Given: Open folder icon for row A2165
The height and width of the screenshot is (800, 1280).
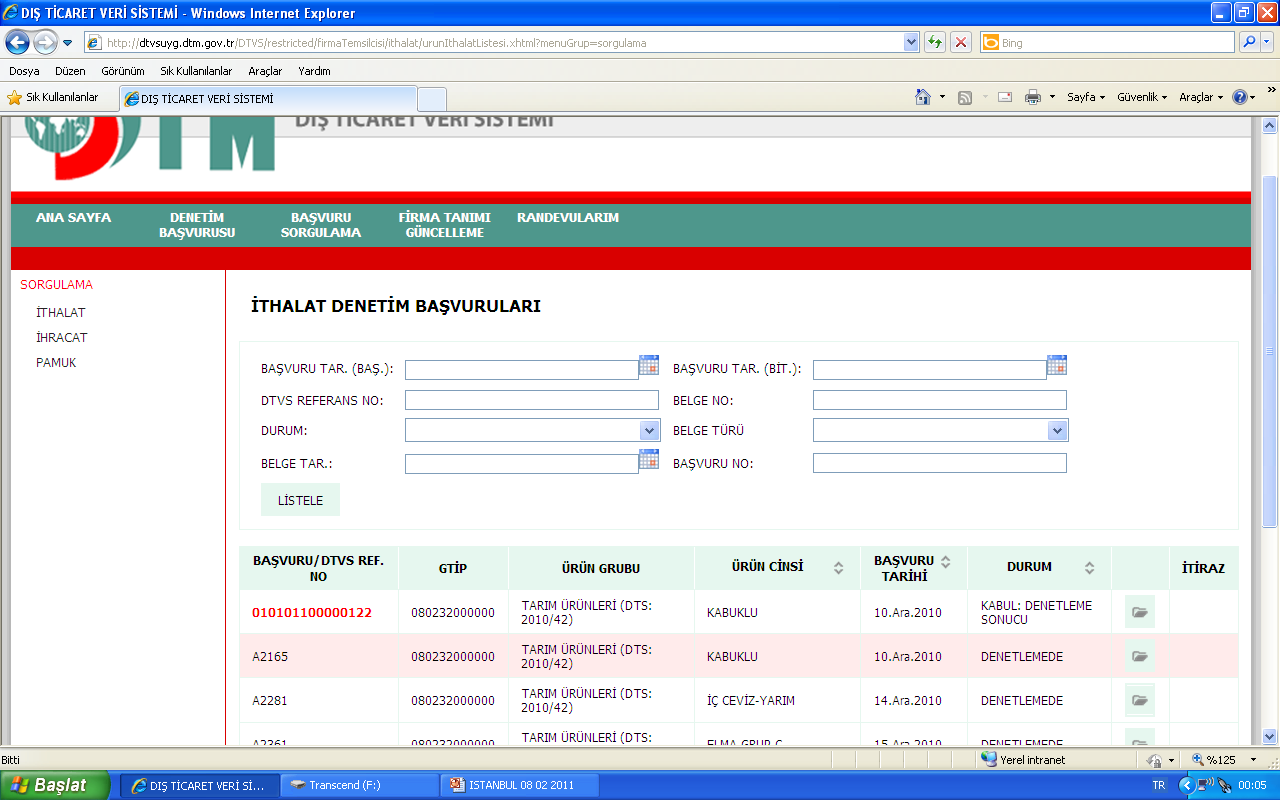Looking at the screenshot, I should 1139,656.
